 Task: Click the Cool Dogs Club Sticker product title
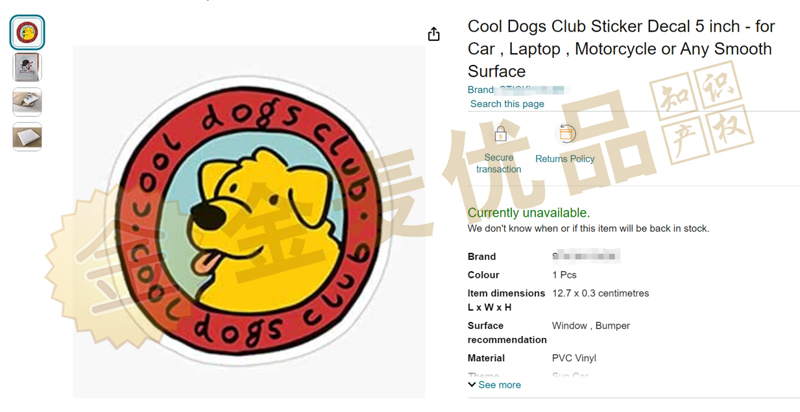pyautogui.click(x=621, y=48)
